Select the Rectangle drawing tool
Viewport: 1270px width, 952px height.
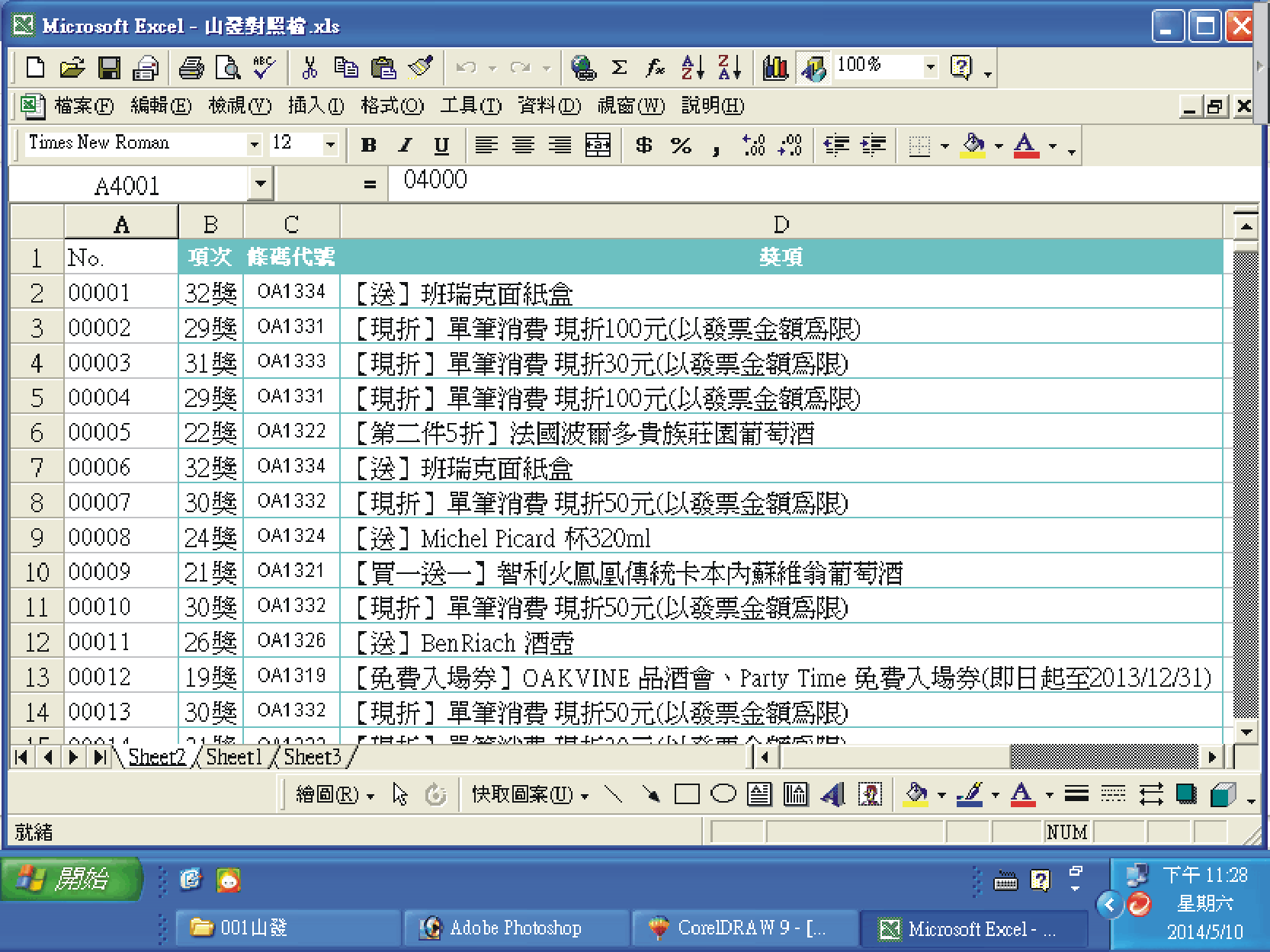click(687, 795)
